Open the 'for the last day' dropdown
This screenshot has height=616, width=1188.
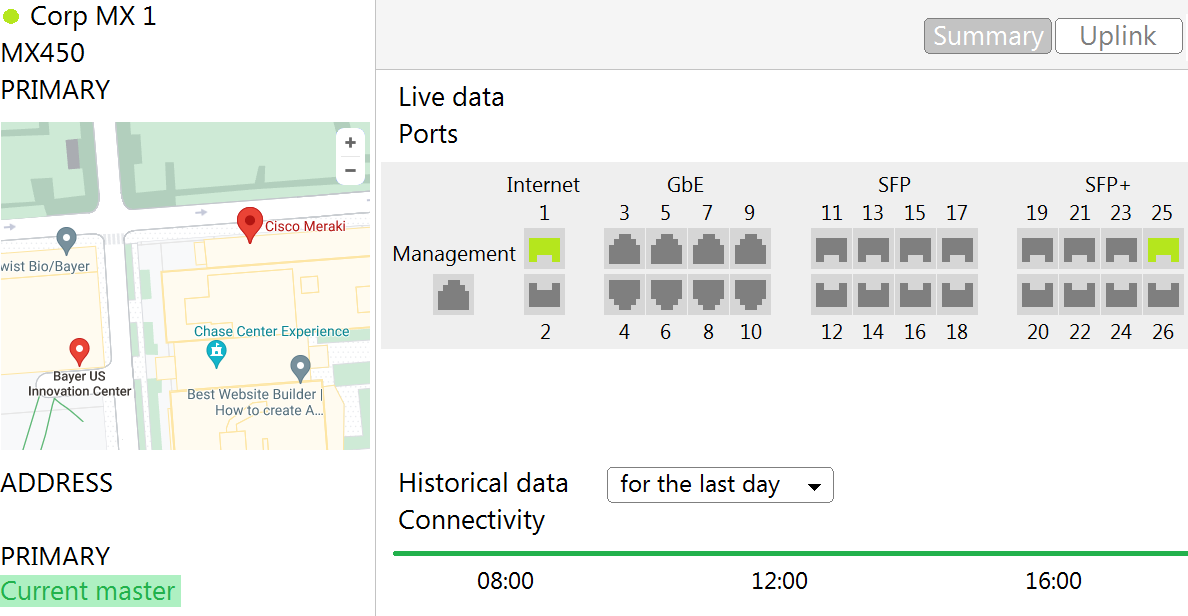[x=720, y=485]
